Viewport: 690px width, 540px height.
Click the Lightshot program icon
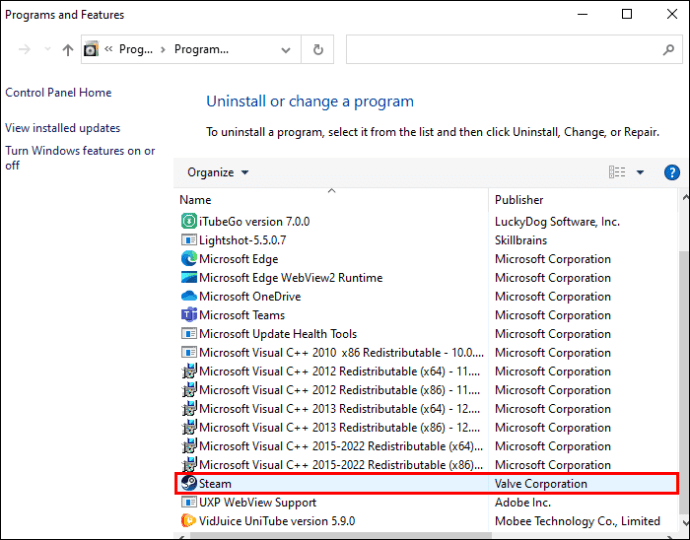[x=189, y=240]
